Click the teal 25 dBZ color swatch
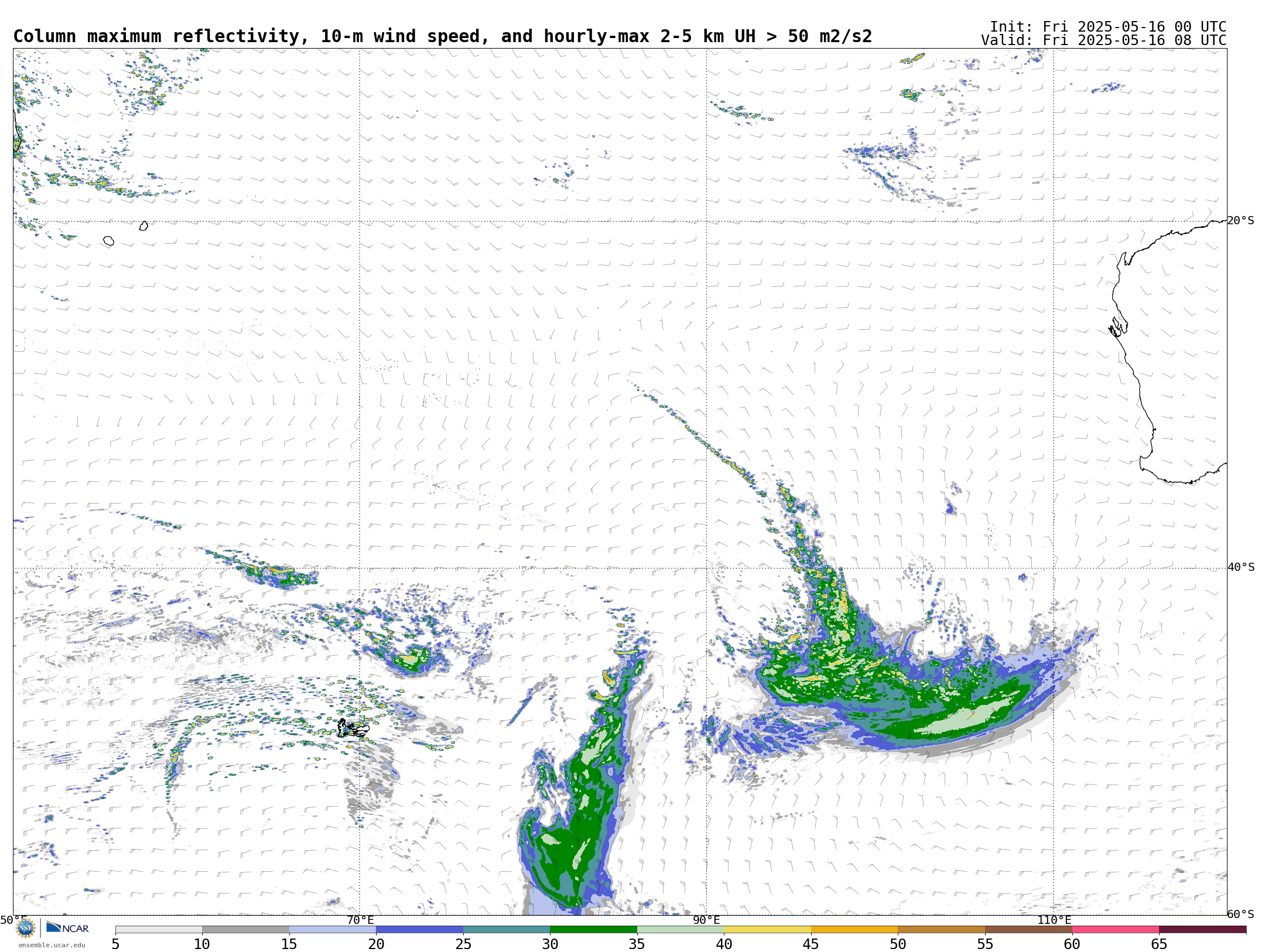1265x952 pixels. [x=507, y=930]
